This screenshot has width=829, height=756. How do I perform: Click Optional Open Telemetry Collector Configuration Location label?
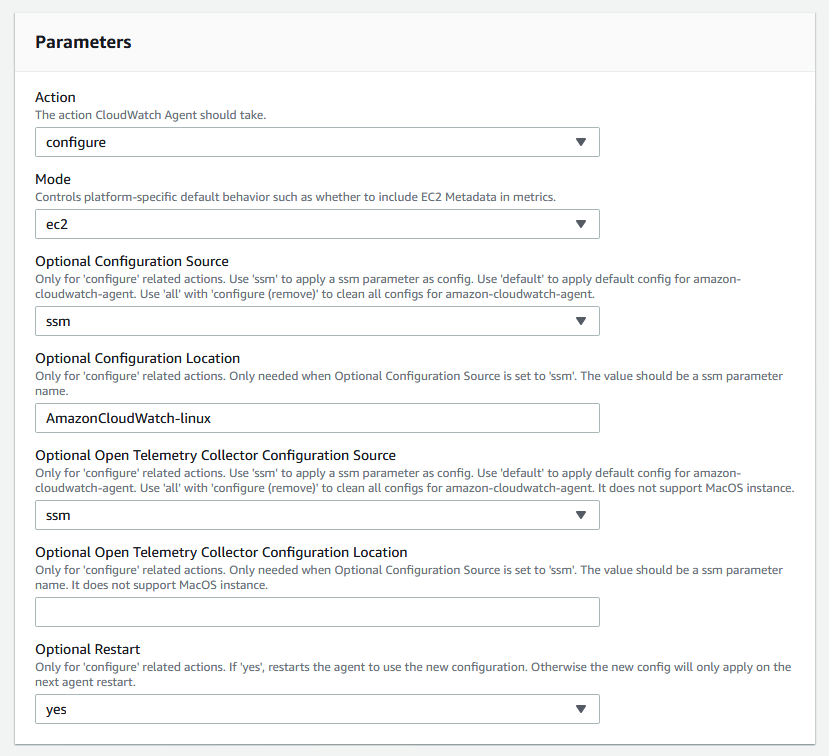click(221, 552)
